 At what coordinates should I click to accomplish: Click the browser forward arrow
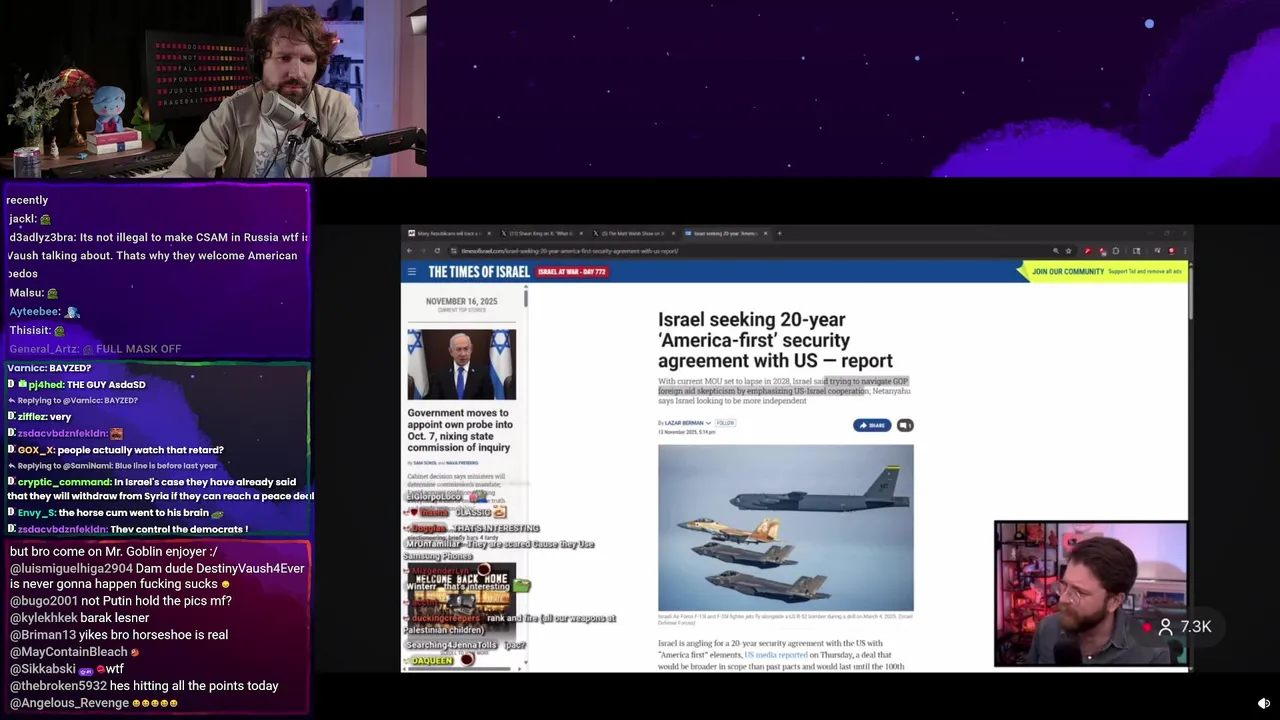click(423, 251)
